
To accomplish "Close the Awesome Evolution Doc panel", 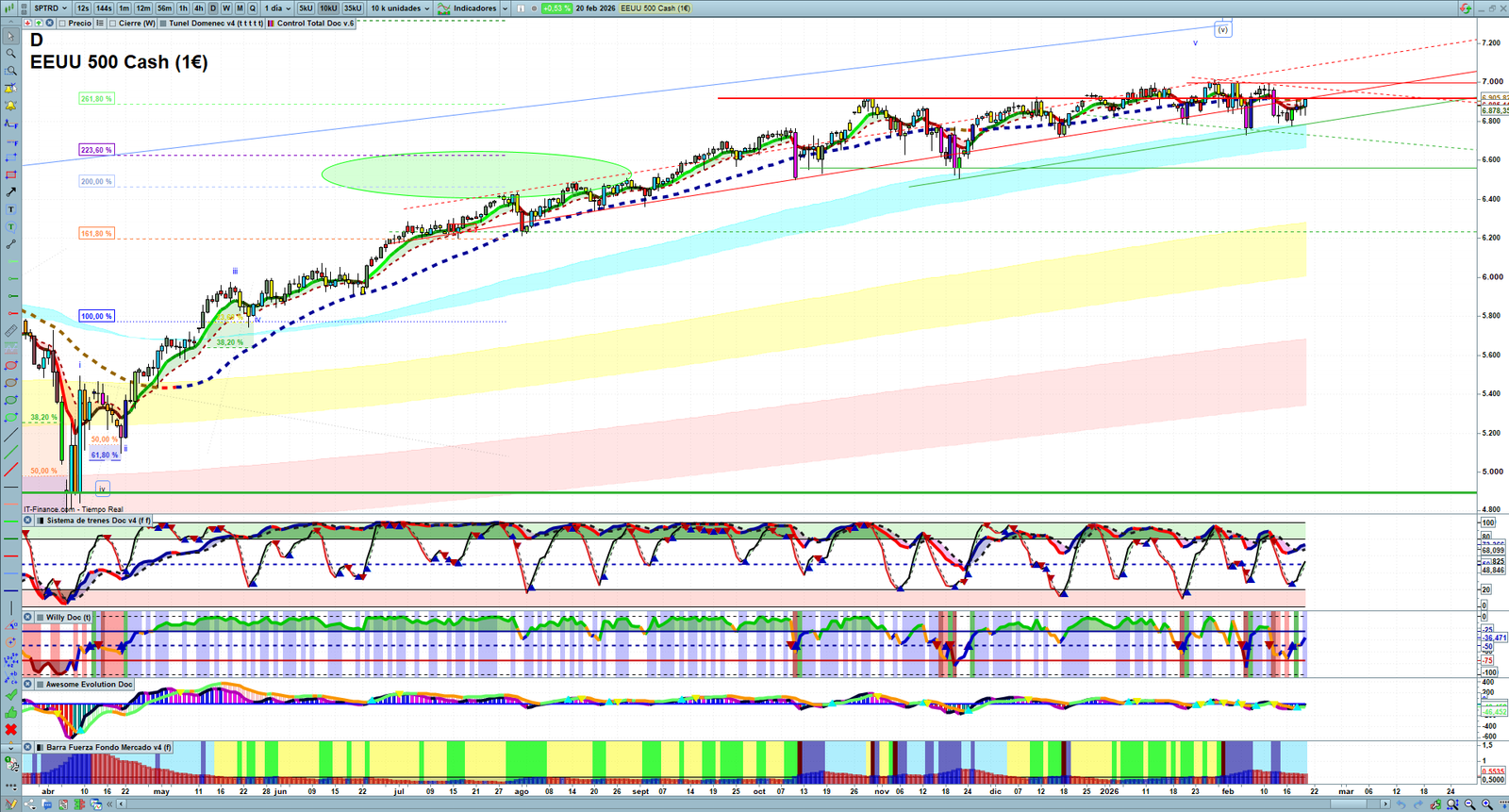I will 27,684.
